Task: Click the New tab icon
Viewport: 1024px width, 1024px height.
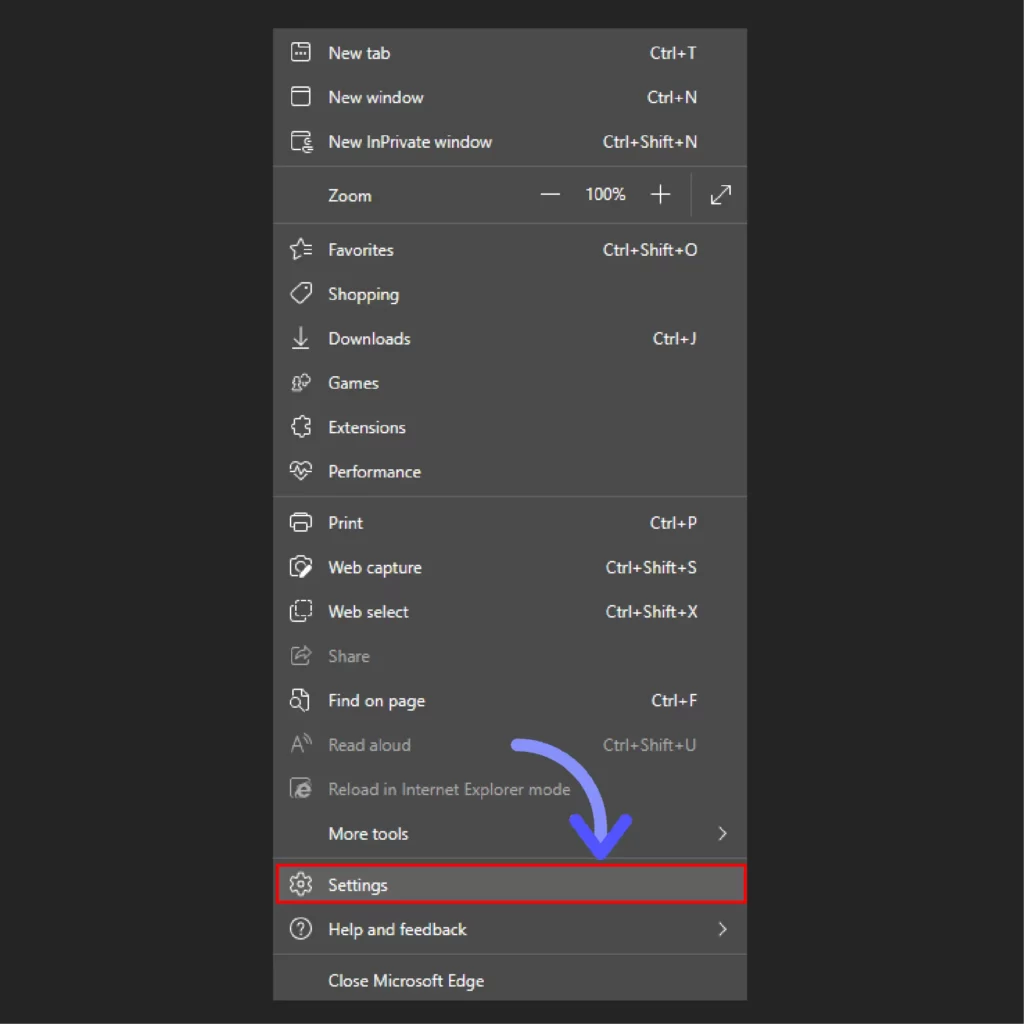Action: [x=300, y=52]
